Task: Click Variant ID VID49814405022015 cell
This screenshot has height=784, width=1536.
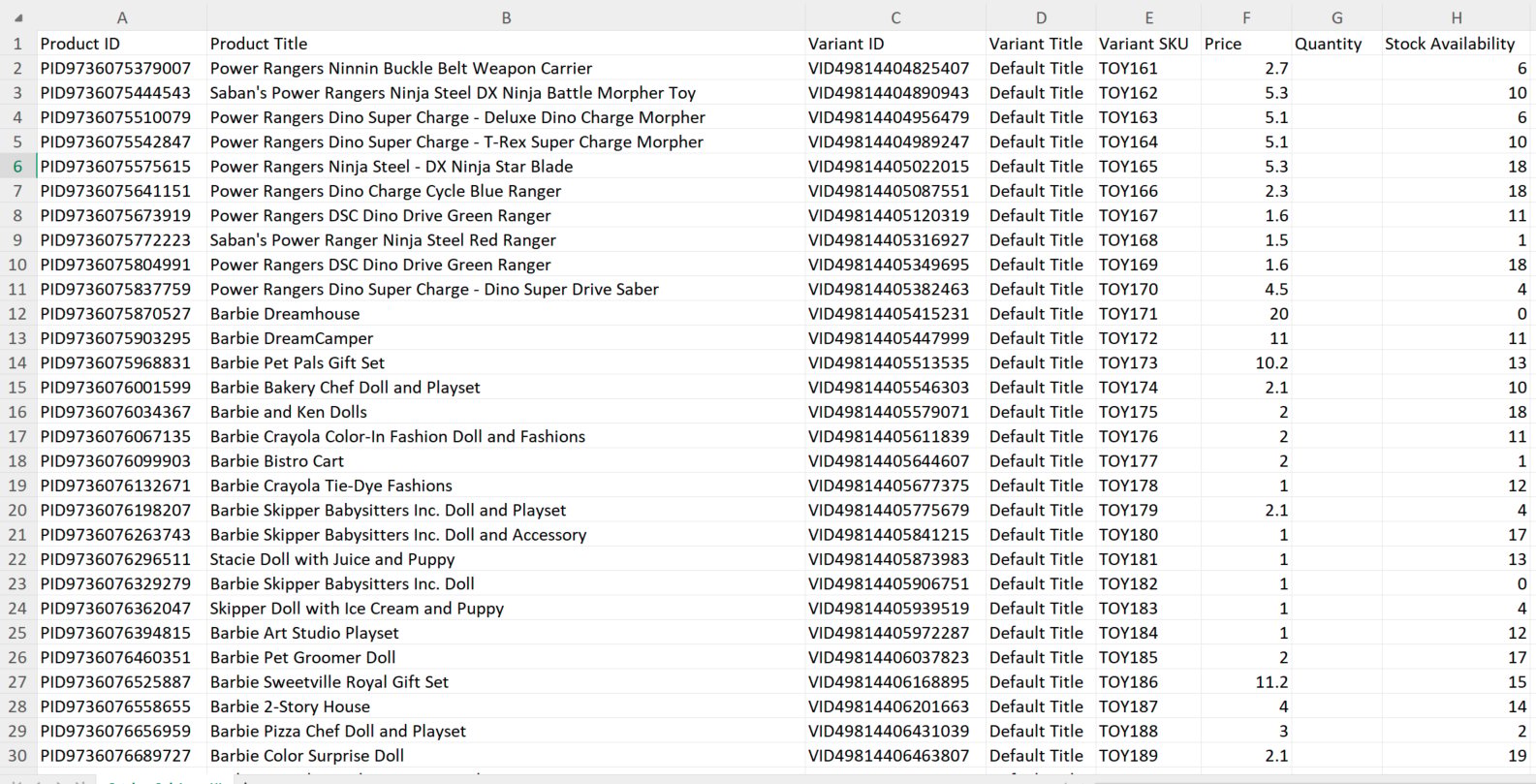Action: tap(895, 167)
